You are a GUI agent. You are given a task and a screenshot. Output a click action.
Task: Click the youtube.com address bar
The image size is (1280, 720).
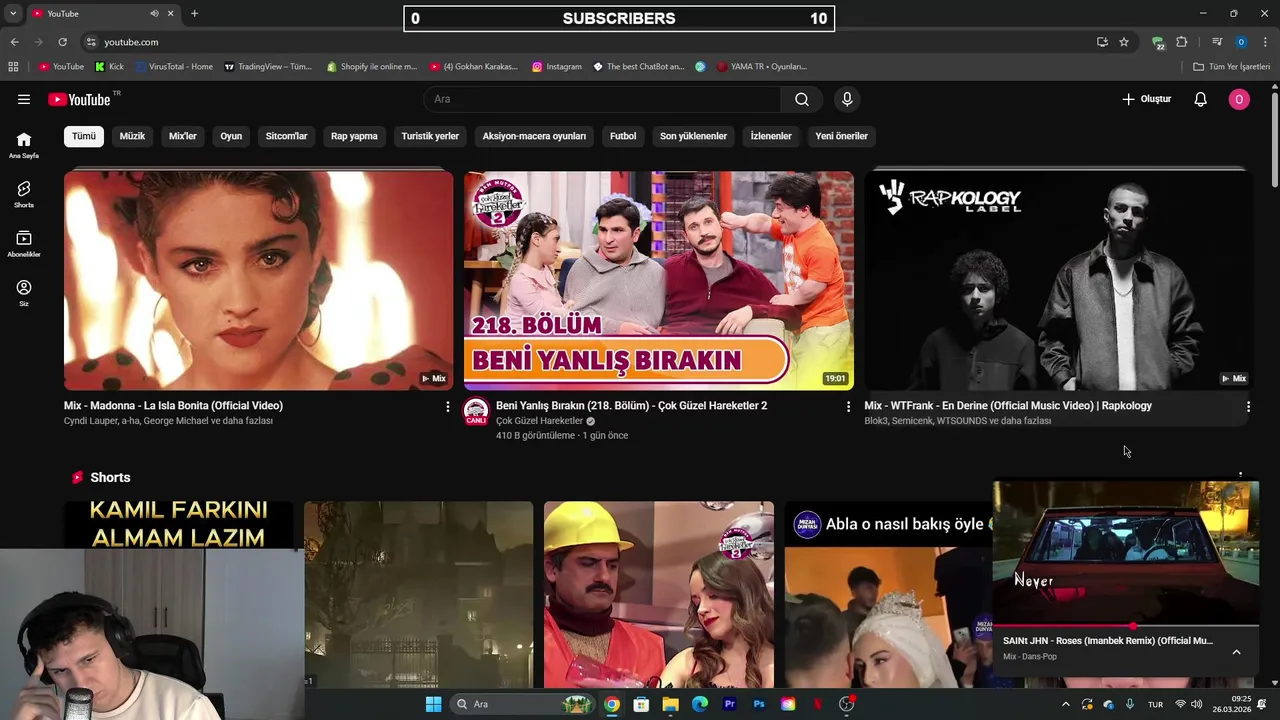click(590, 42)
